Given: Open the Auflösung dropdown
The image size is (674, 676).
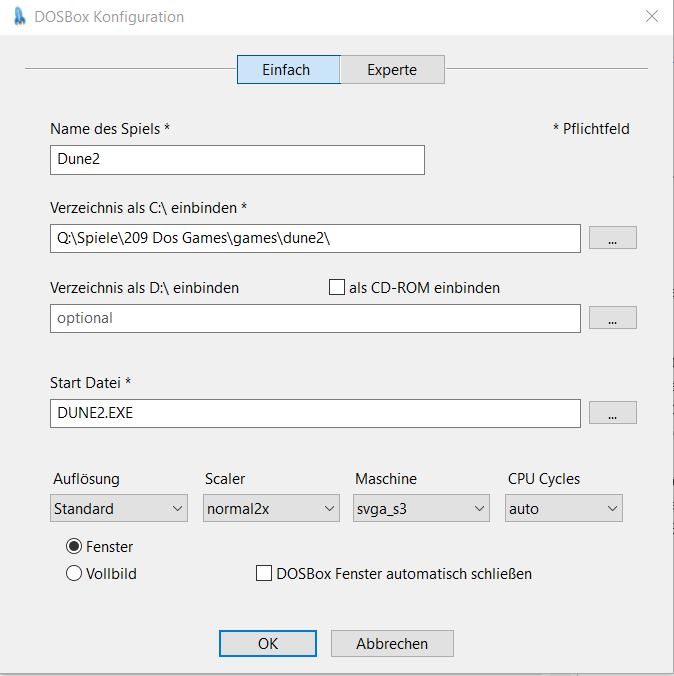Looking at the screenshot, I should pyautogui.click(x=120, y=509).
